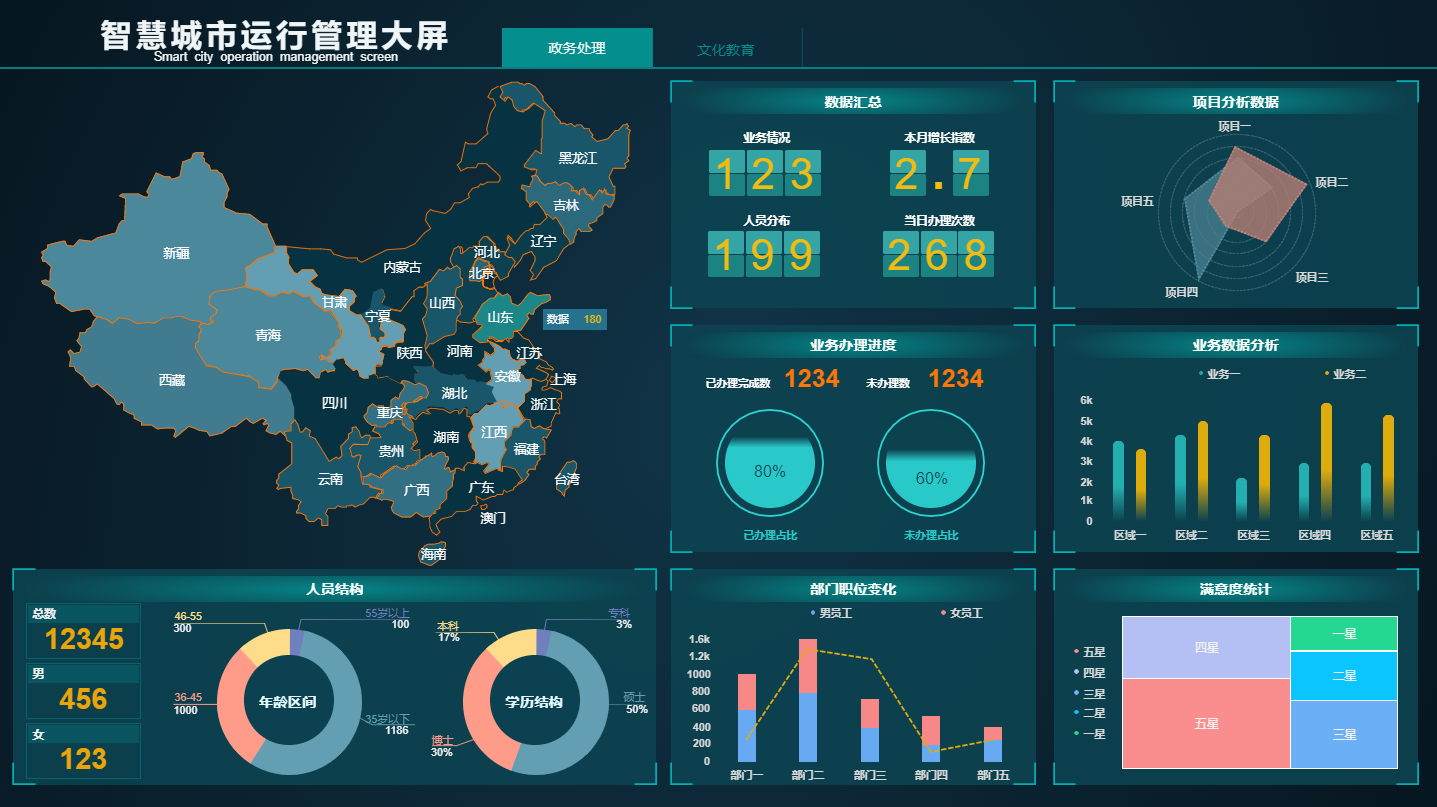Click the 区域一 axis label

[1130, 535]
